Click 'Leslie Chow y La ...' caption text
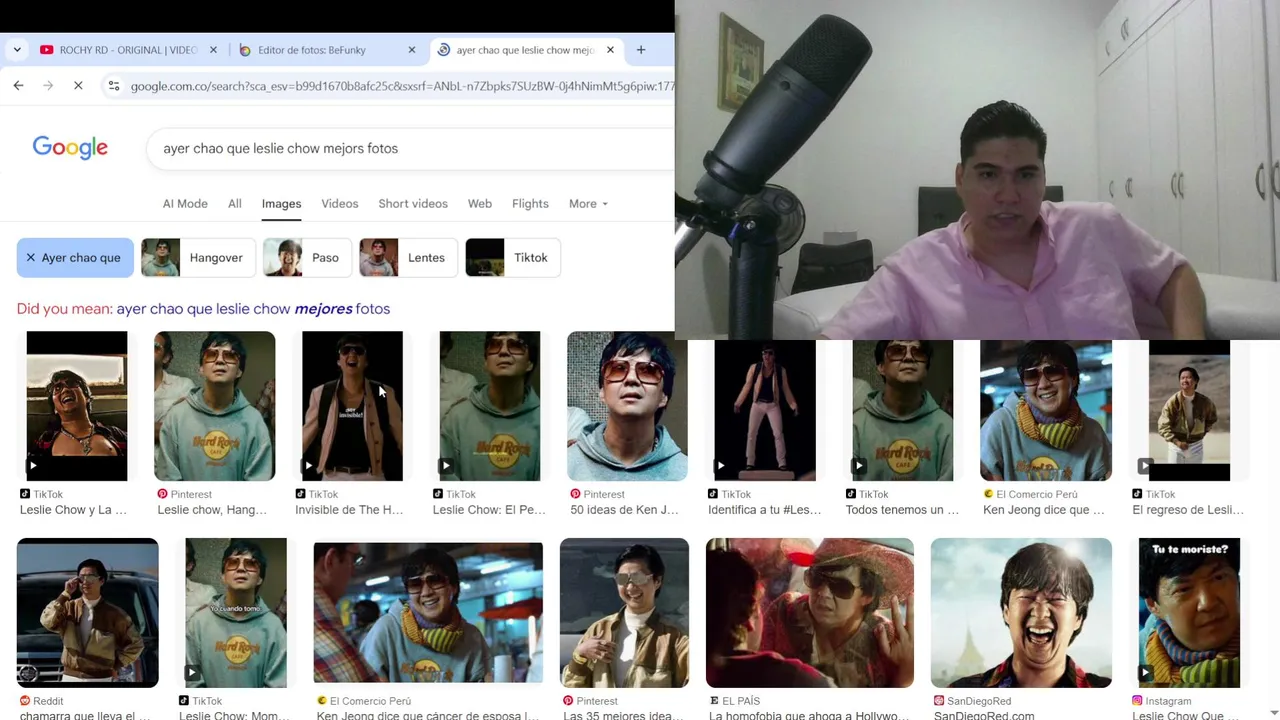The height and width of the screenshot is (720, 1280). click(73, 510)
